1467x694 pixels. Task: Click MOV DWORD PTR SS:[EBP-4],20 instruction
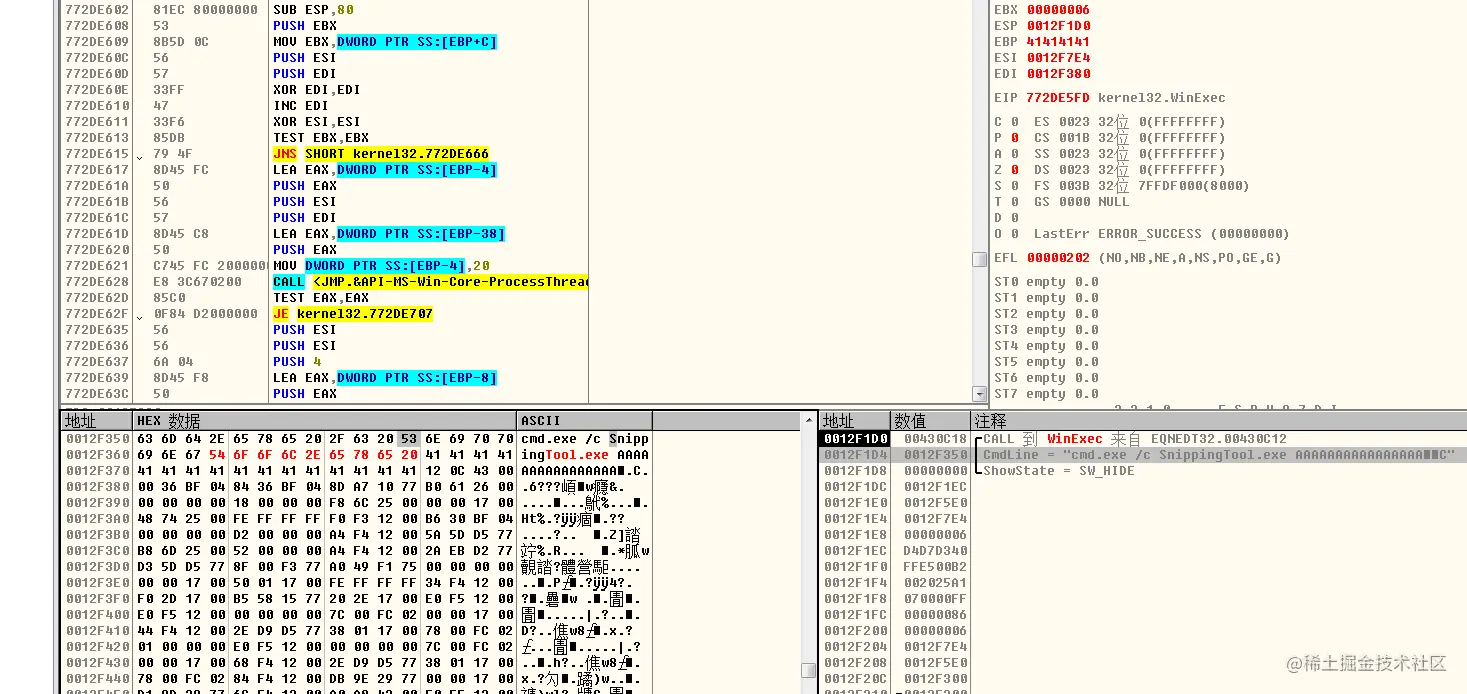click(x=381, y=266)
